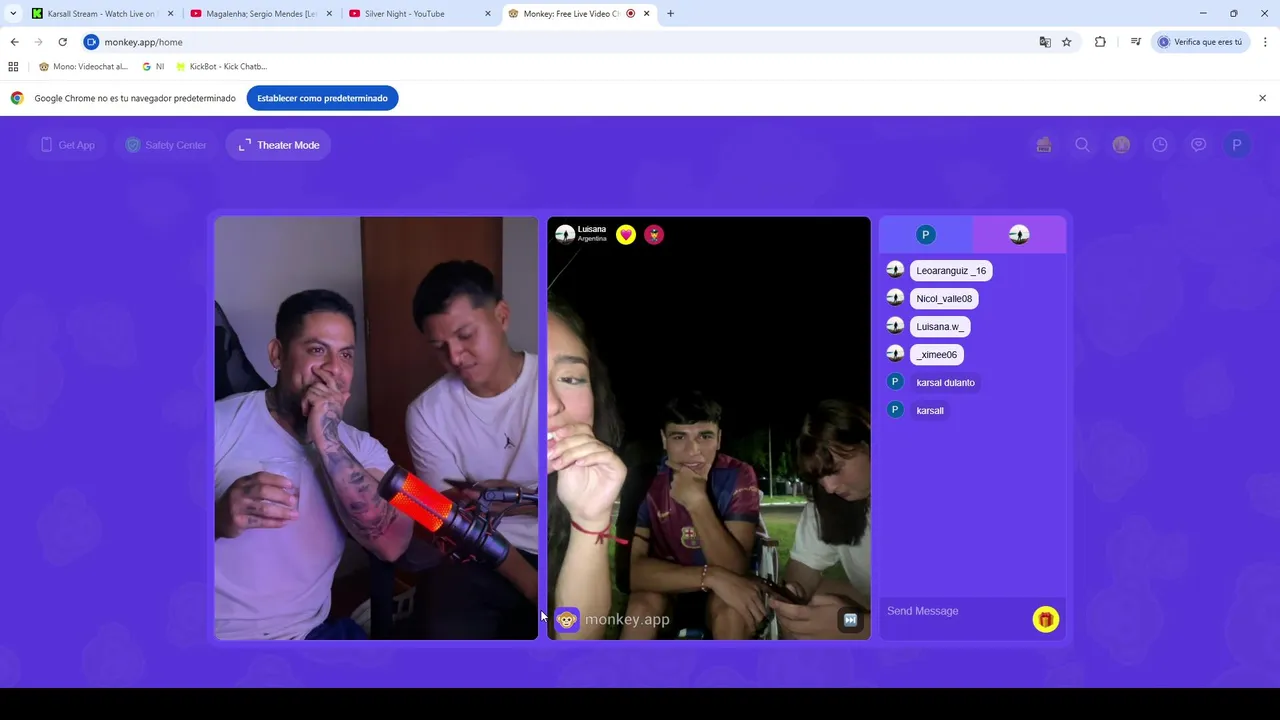
Task: Click the karsall message
Action: 930,411
